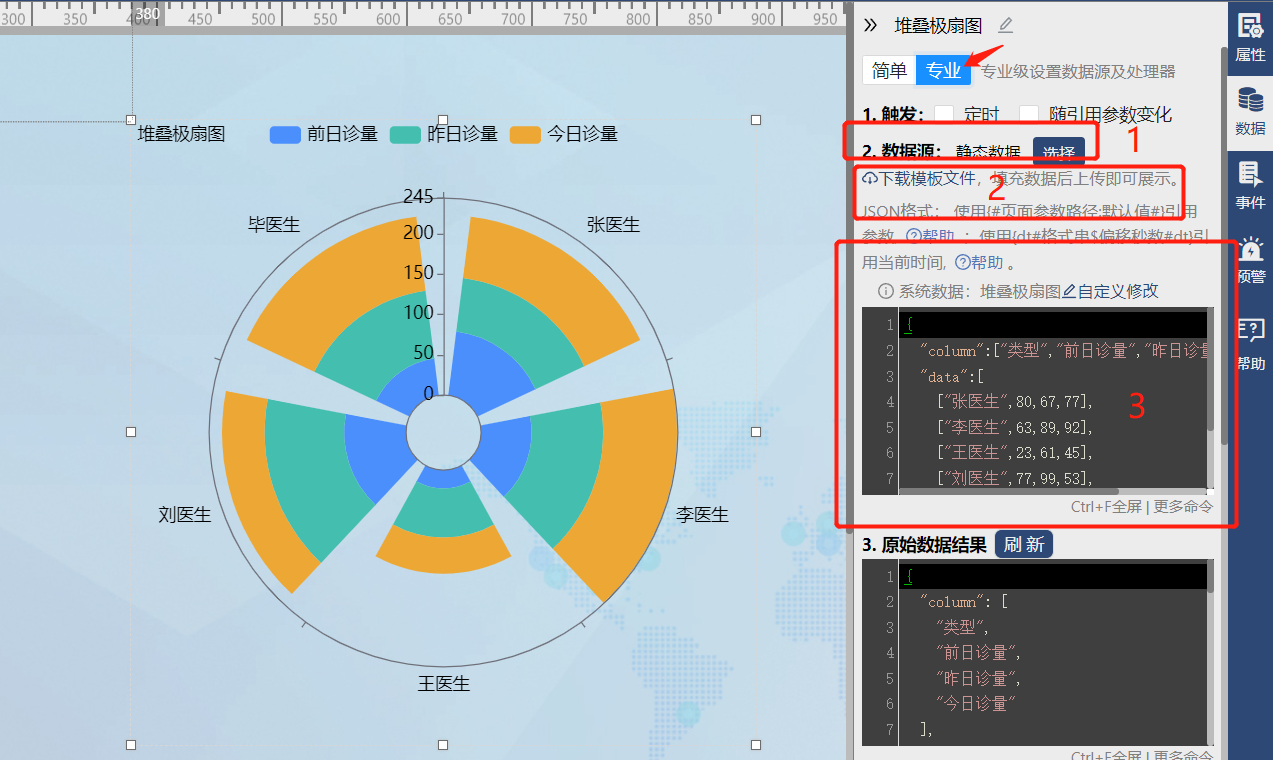Screen dimensions: 1273x760
Task: Click the right-middle selection handle of the chart
Action: point(756,432)
